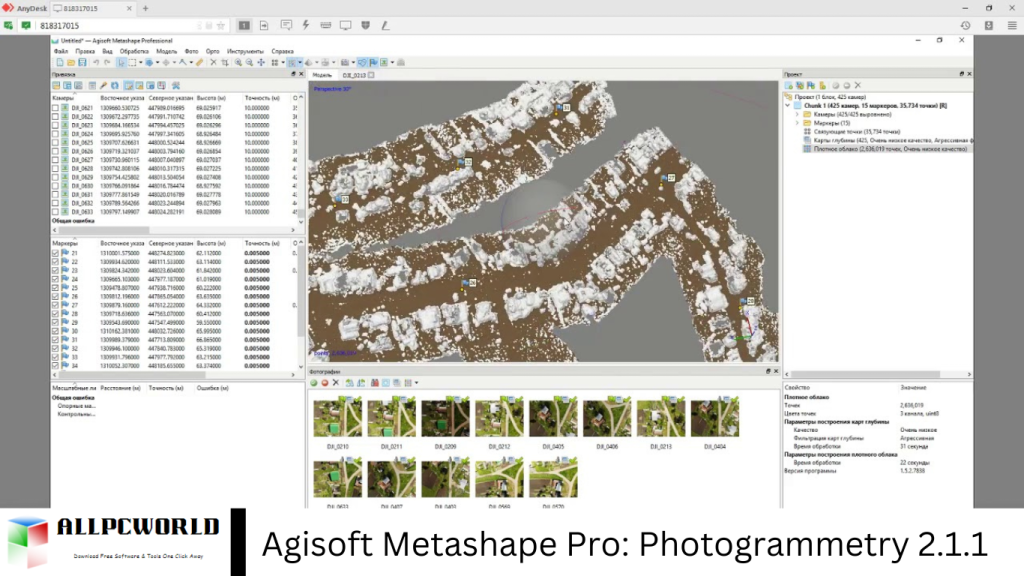Screen dimensions: 1024x576
Task: Click the Optimize Cameras wand icon
Action: [103, 86]
